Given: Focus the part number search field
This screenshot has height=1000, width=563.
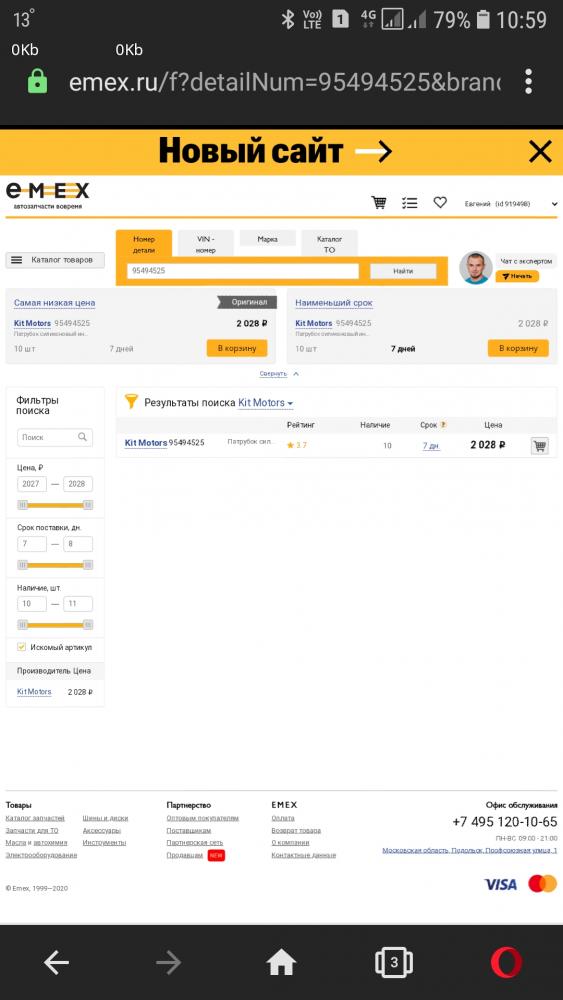Looking at the screenshot, I should pos(243,271).
